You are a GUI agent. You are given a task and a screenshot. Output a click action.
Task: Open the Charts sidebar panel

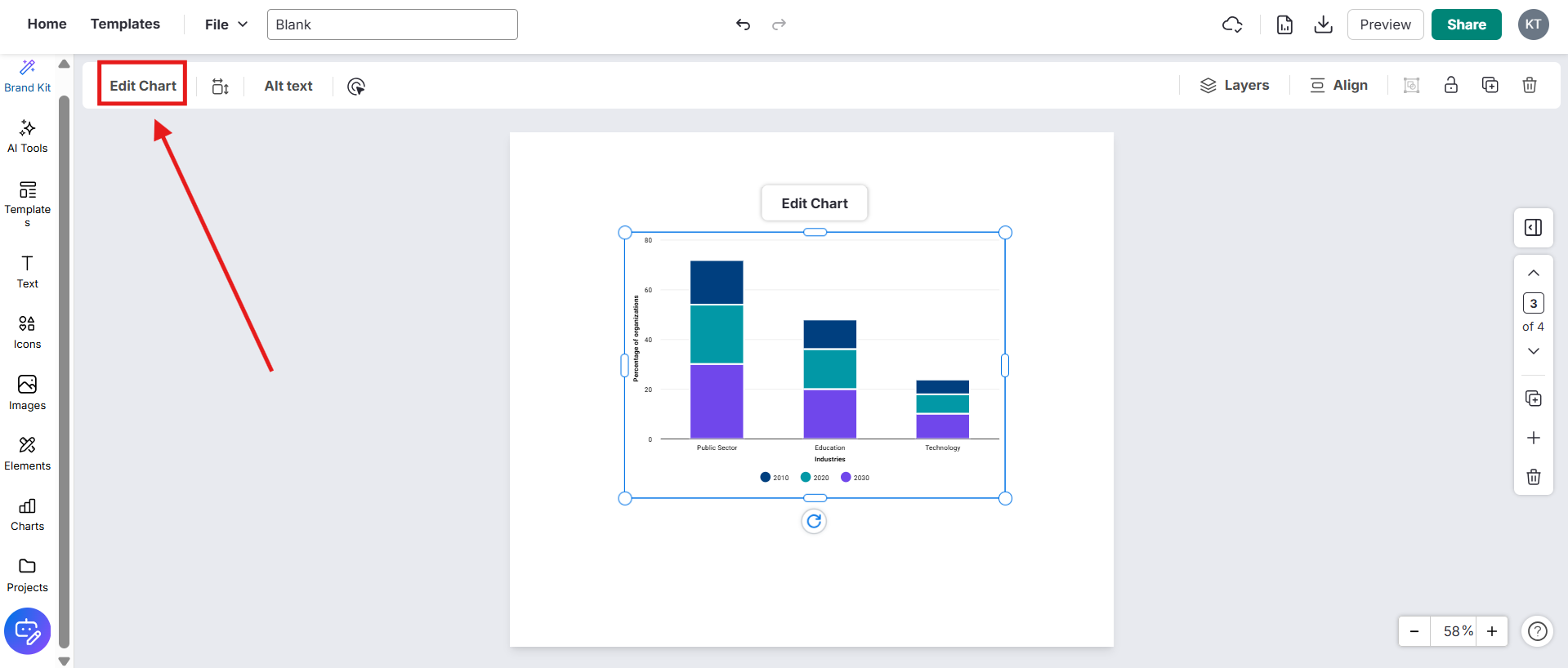[27, 514]
